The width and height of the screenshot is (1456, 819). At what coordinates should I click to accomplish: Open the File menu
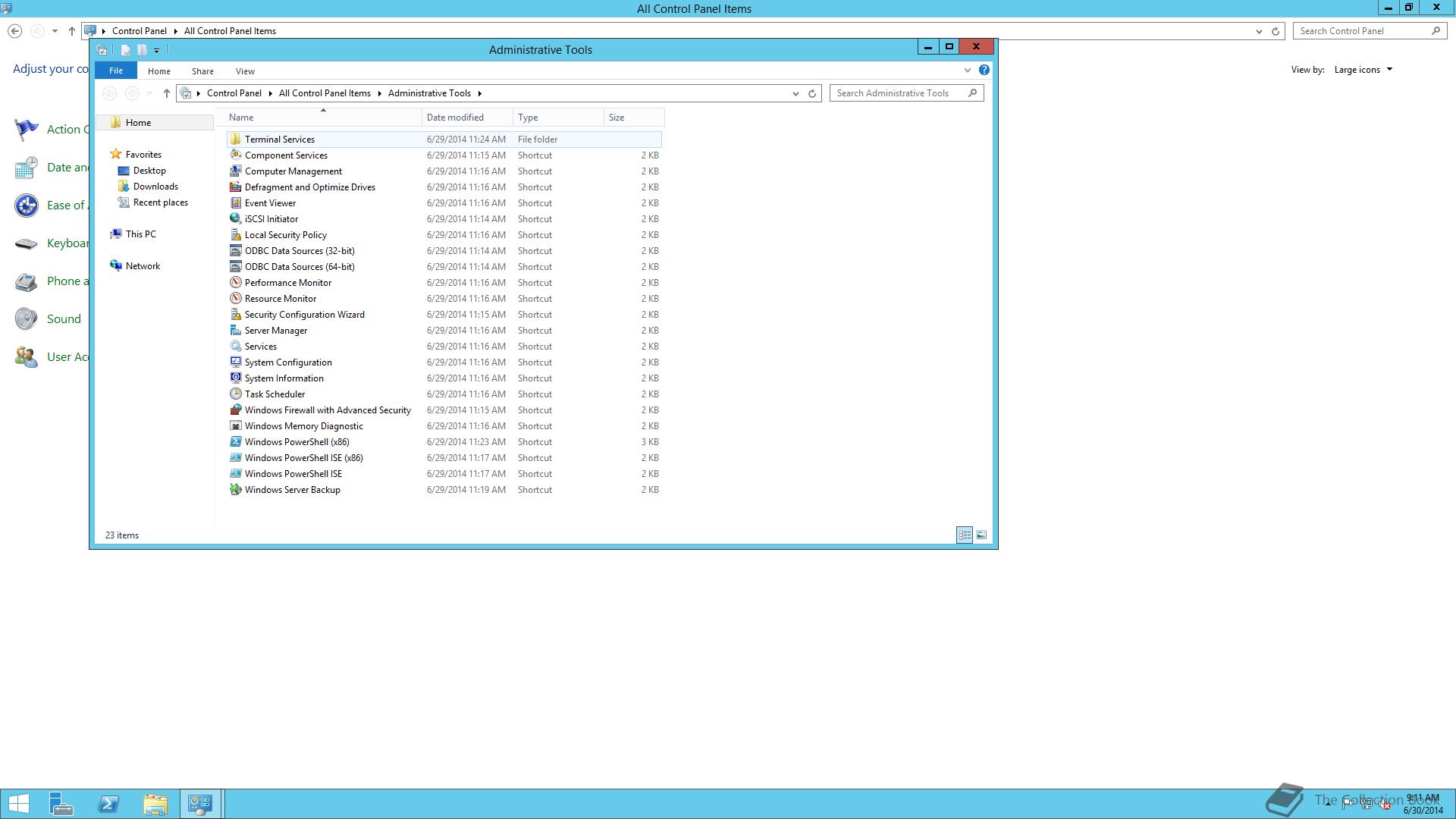(x=116, y=71)
